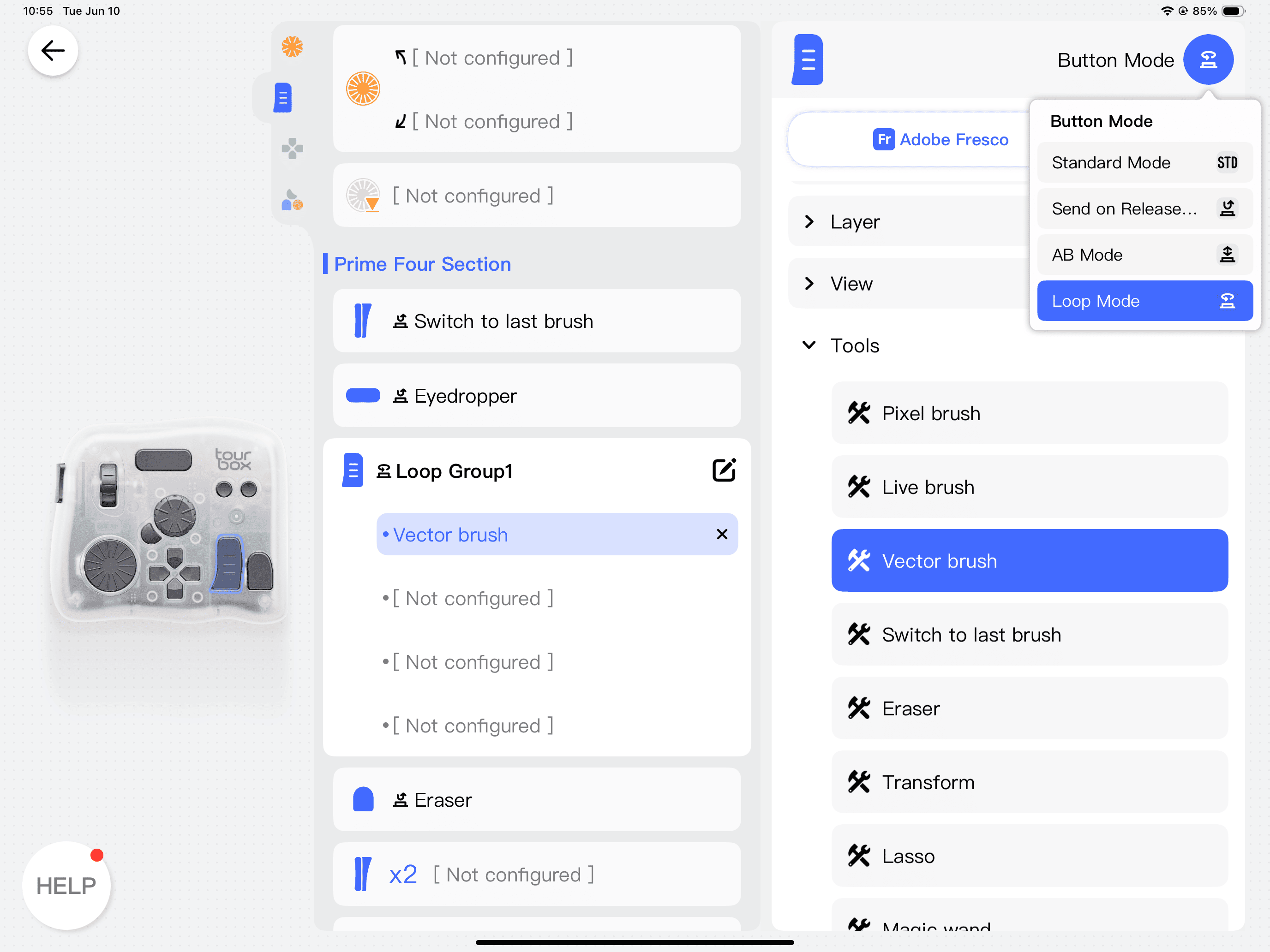
Task: Click the Fr Adobe Fresco logo icon
Action: [x=884, y=139]
